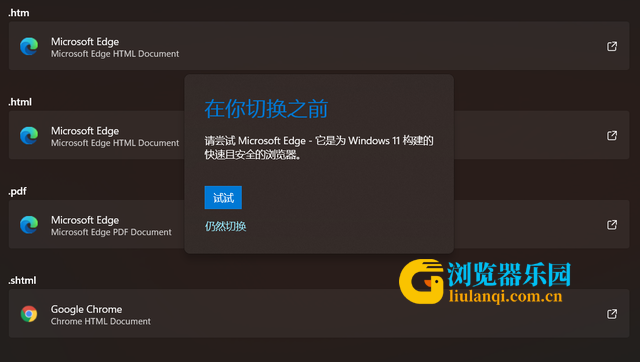640x362 pixels.
Task: Open external-link icon for .pdf row
Action: click(x=612, y=224)
